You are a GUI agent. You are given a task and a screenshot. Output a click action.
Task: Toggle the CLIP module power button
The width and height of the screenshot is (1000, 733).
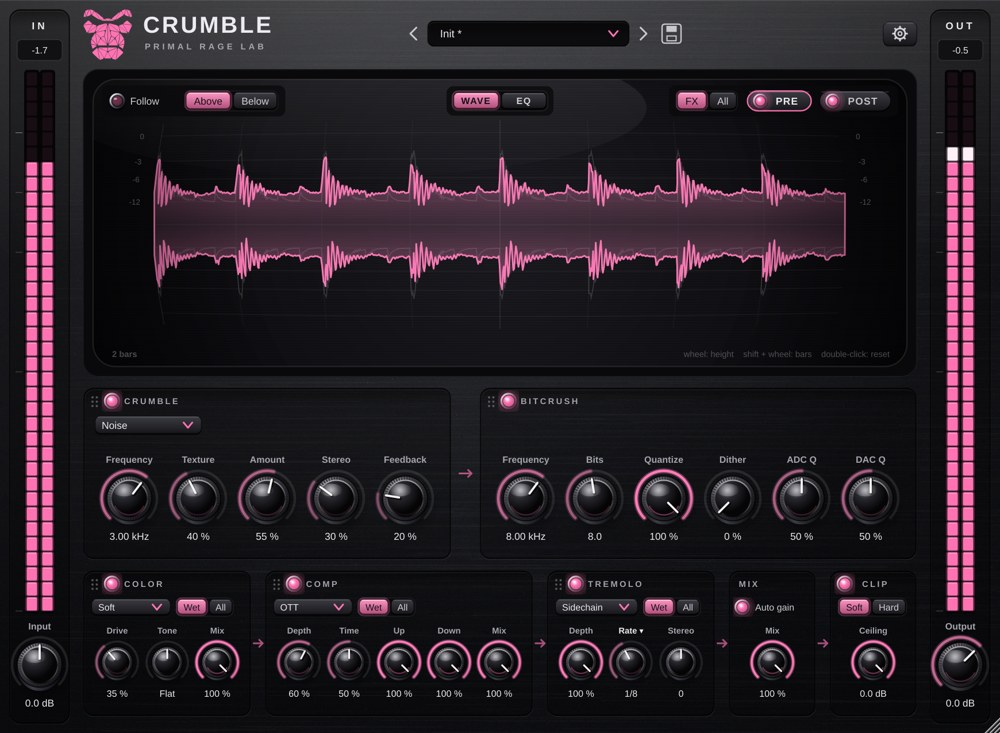click(x=844, y=583)
